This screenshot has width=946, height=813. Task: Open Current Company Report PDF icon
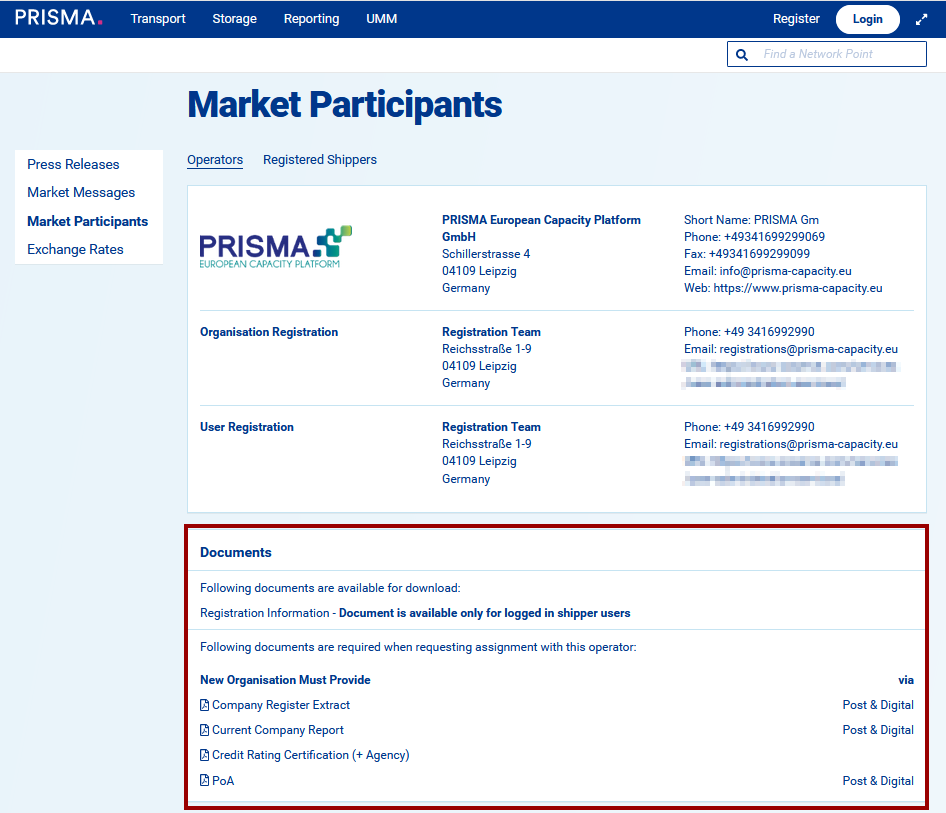pyautogui.click(x=205, y=730)
